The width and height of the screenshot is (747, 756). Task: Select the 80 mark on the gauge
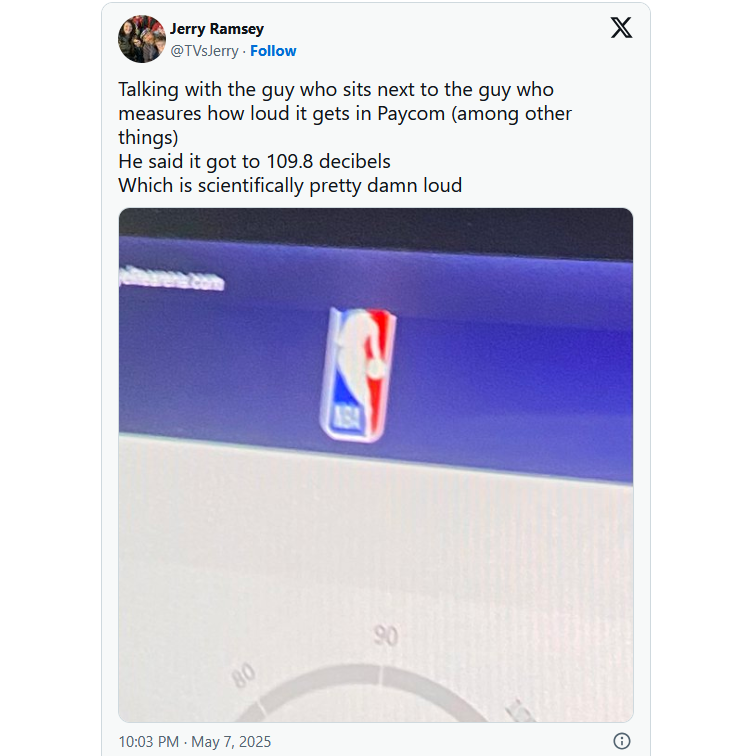244,675
